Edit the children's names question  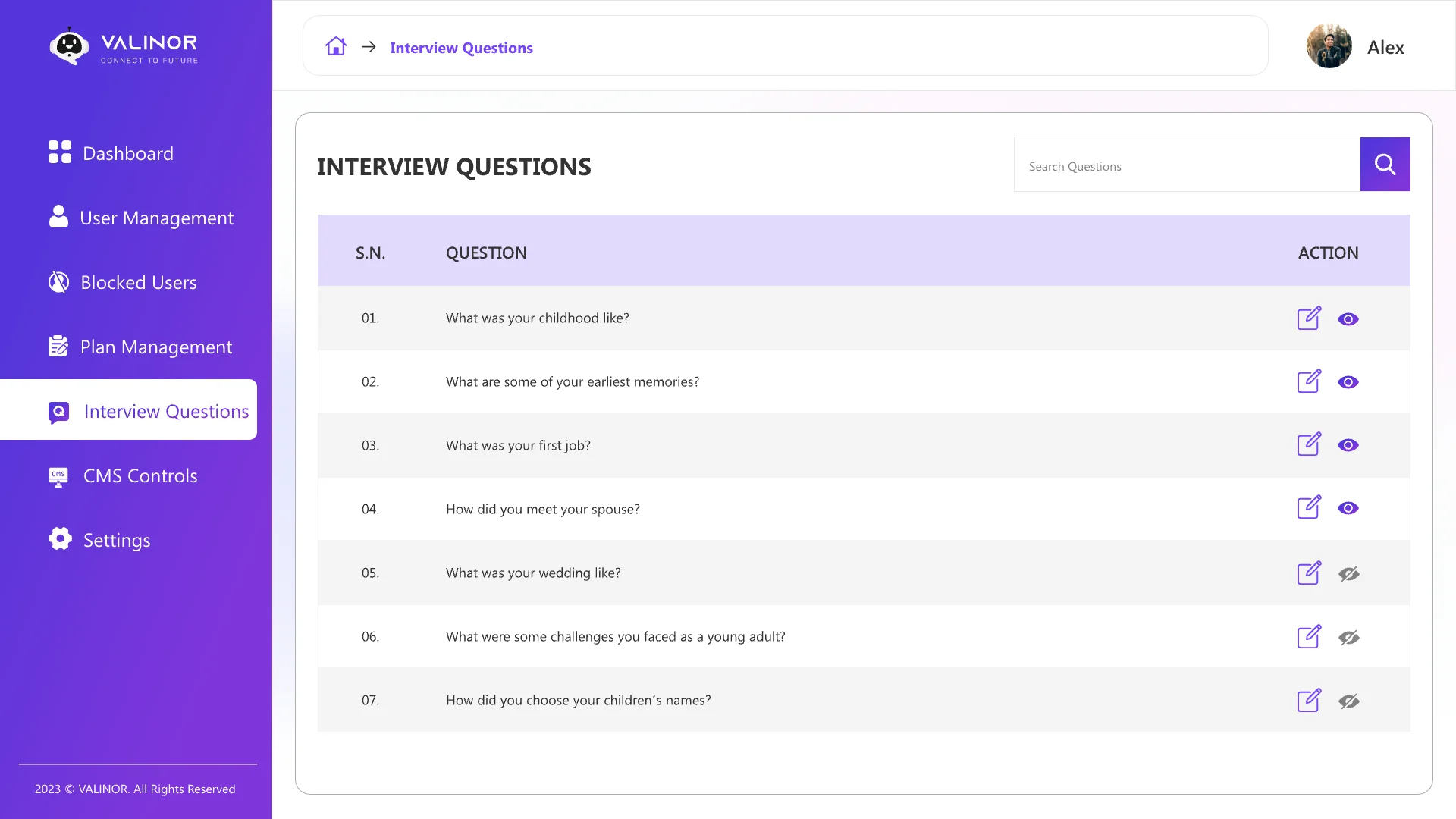tap(1309, 701)
